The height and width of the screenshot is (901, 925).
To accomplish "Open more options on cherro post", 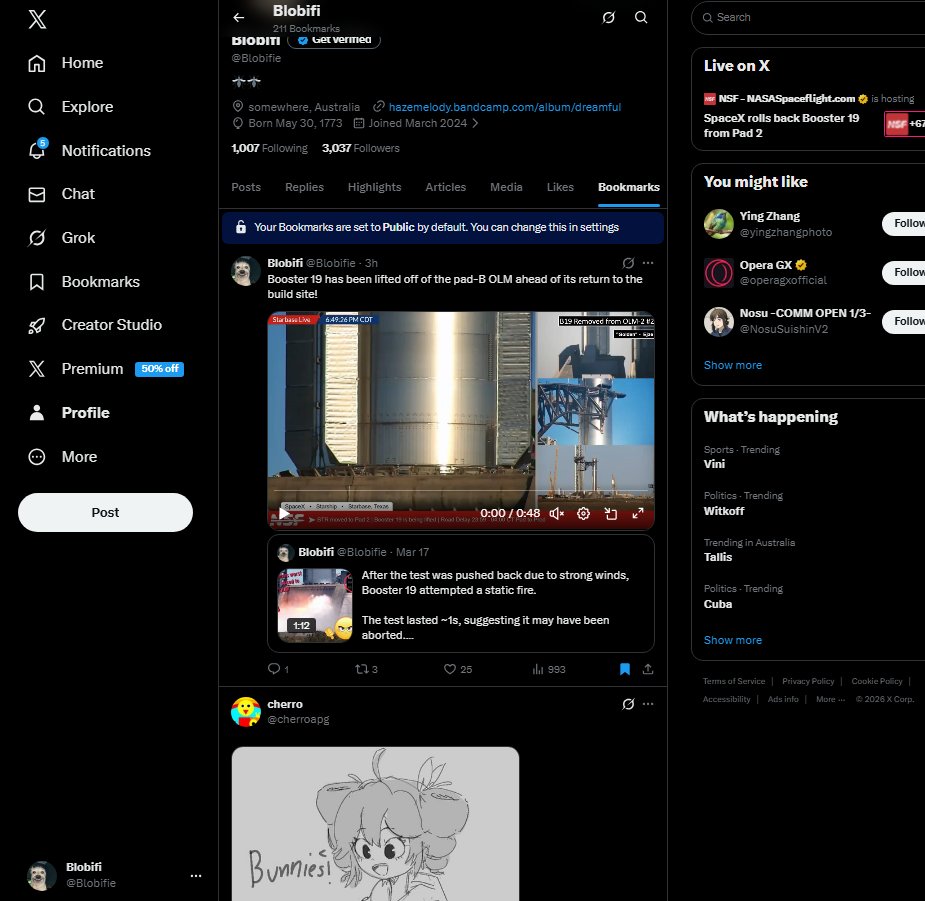I will coord(648,704).
